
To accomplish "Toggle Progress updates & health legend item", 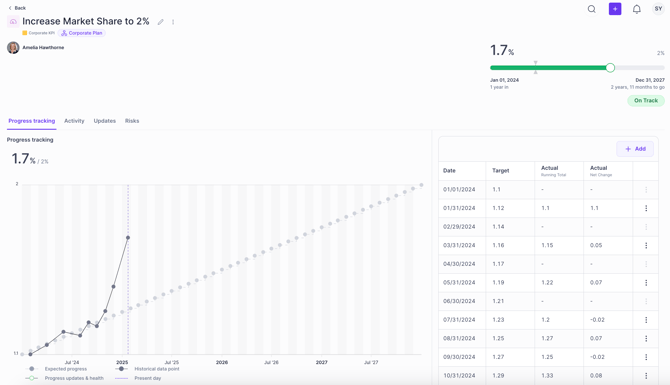I will [65, 378].
